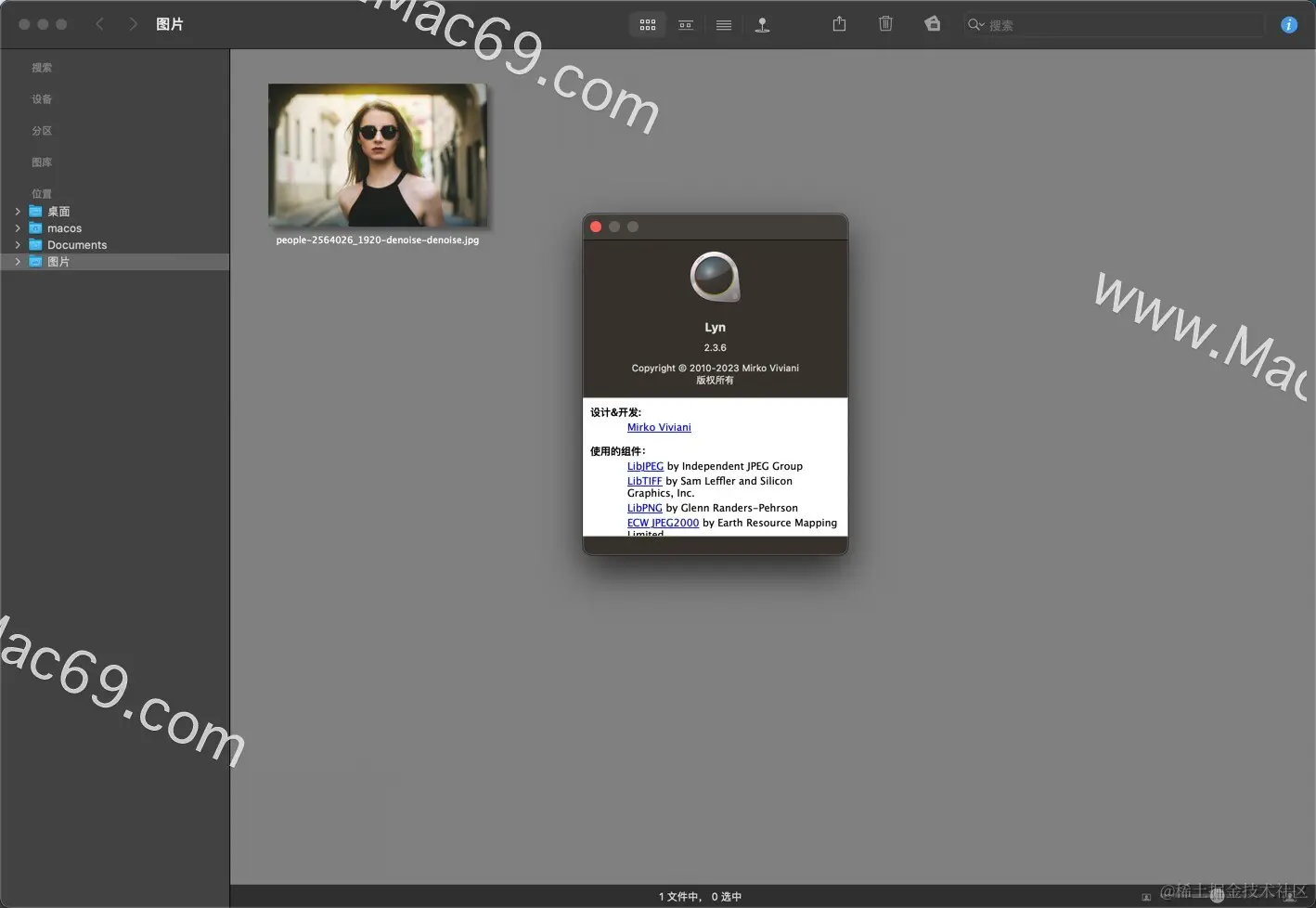1316x908 pixels.
Task: Click the Lyn name in about dialog
Action: [x=715, y=328]
